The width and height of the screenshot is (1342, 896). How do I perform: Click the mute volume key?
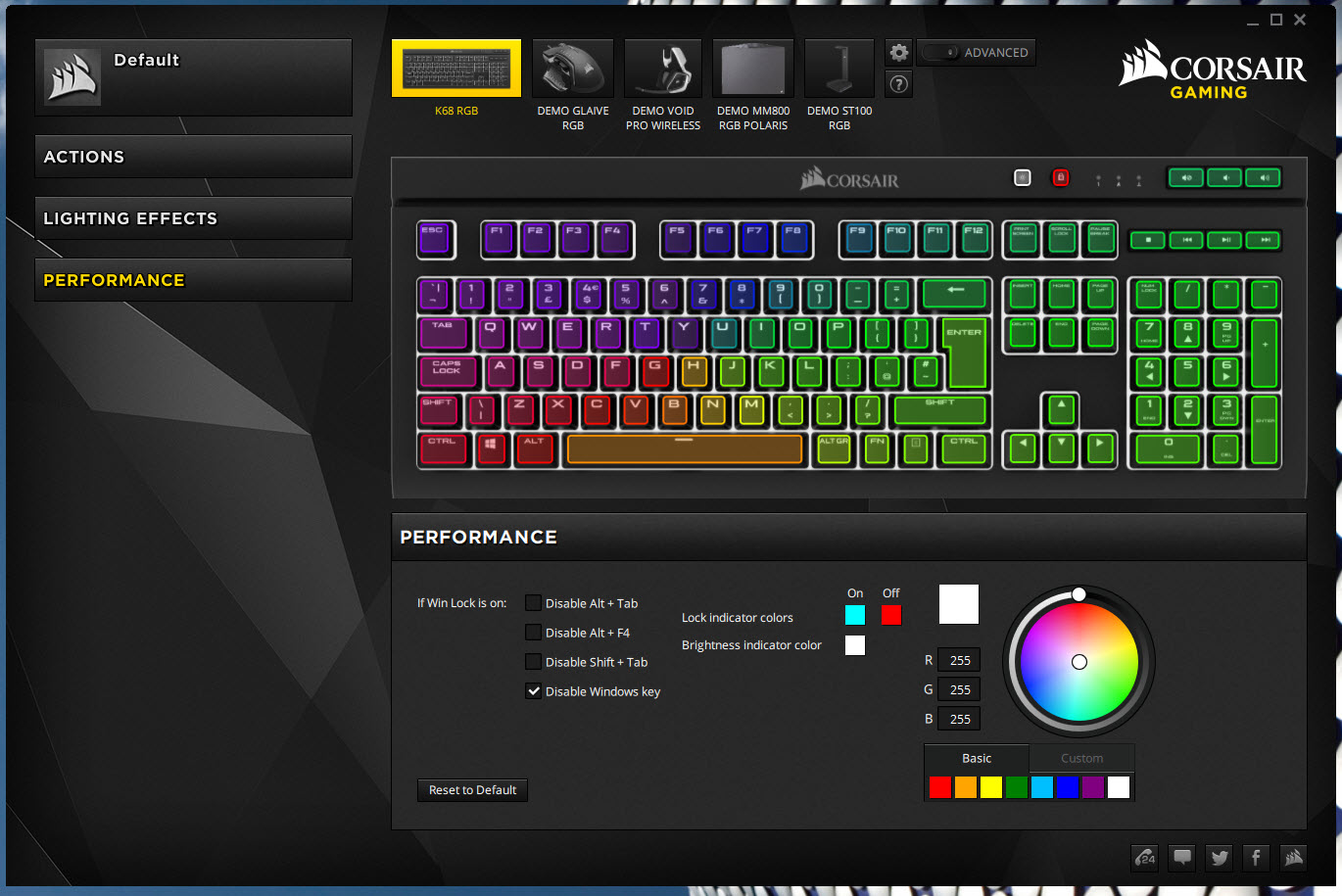pyautogui.click(x=1186, y=177)
